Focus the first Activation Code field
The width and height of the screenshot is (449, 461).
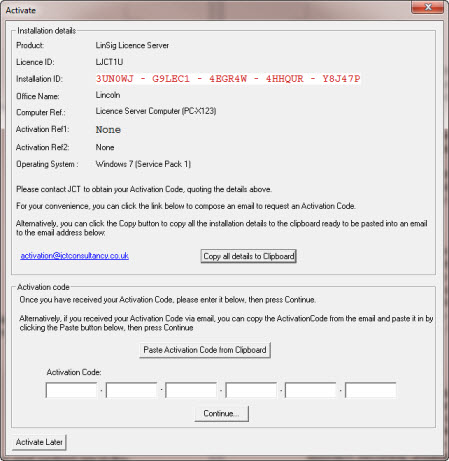pyautogui.click(x=71, y=390)
